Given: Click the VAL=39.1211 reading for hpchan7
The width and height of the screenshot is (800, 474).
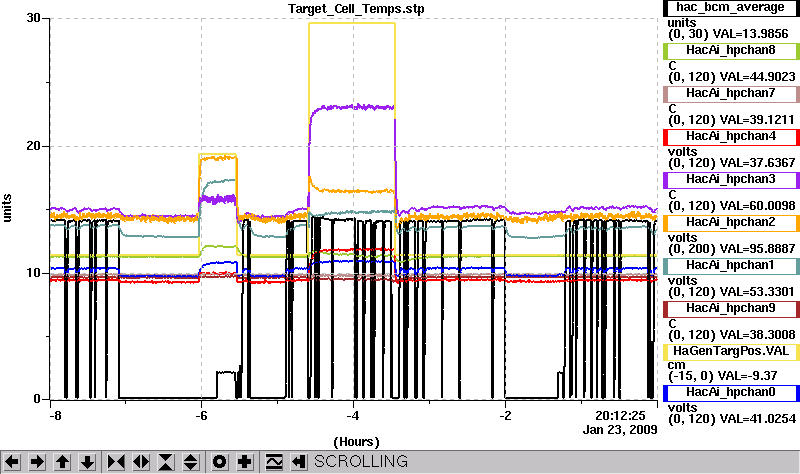Looking at the screenshot, I should (757, 120).
